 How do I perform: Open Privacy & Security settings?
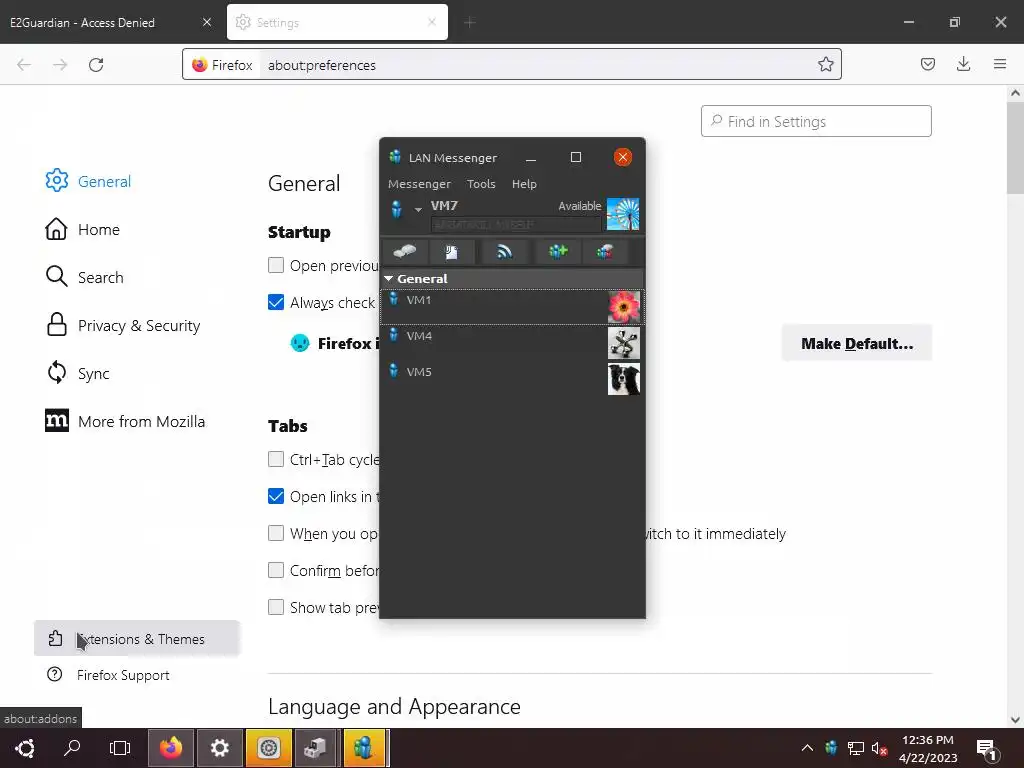tap(123, 325)
